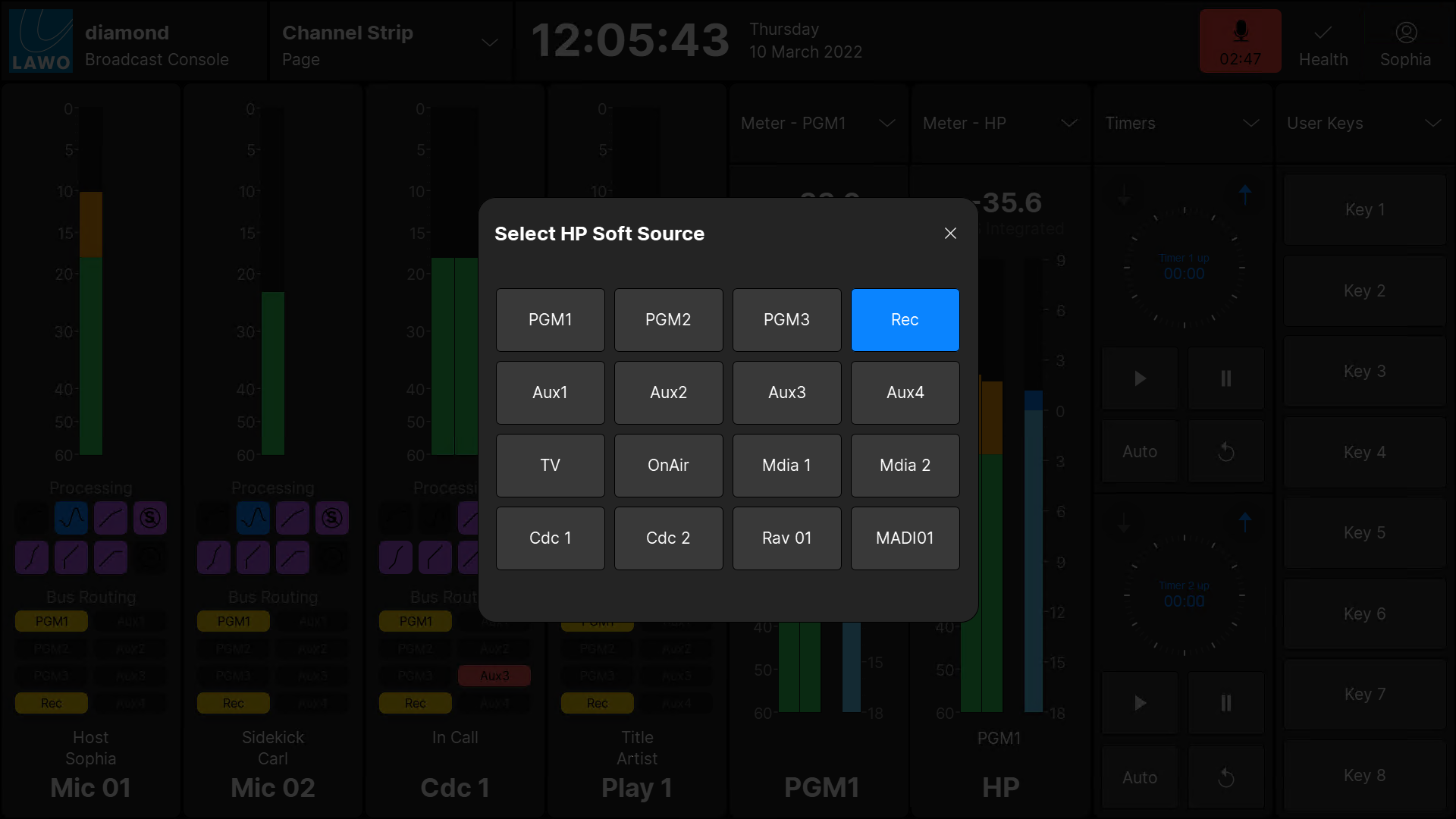Close the Select HP Soft Source dialog
The height and width of the screenshot is (819, 1456).
pos(950,233)
